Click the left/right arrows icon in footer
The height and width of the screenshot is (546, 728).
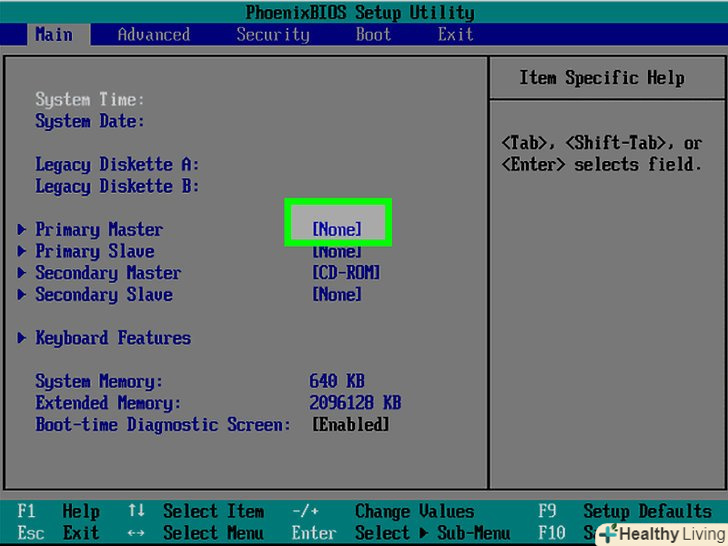click(136, 533)
